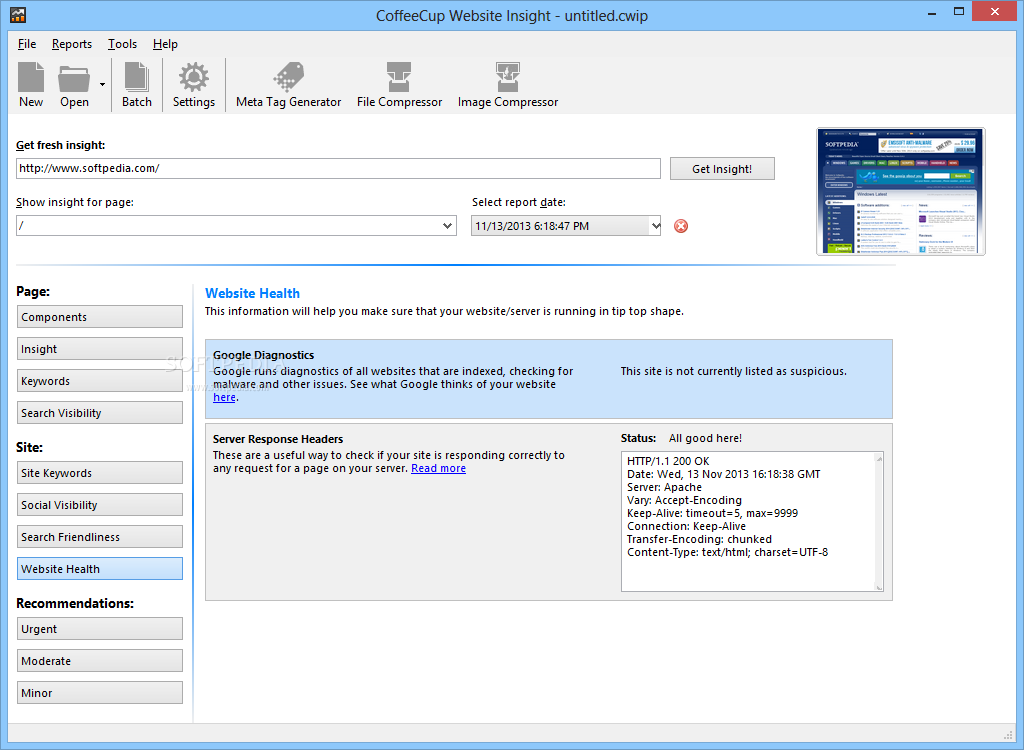Click the Softpedia website thumbnail preview

(x=901, y=191)
